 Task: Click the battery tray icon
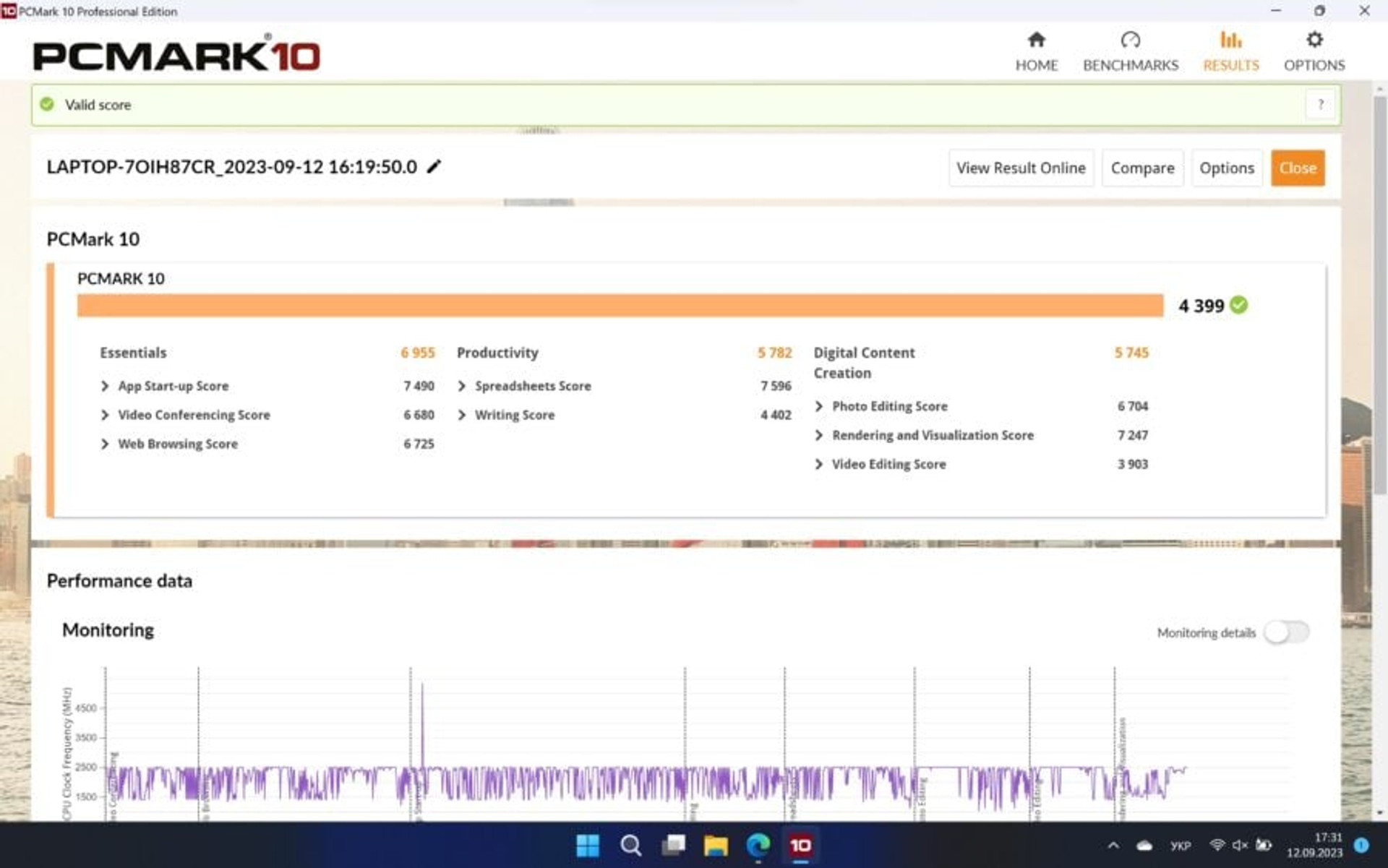(1264, 845)
